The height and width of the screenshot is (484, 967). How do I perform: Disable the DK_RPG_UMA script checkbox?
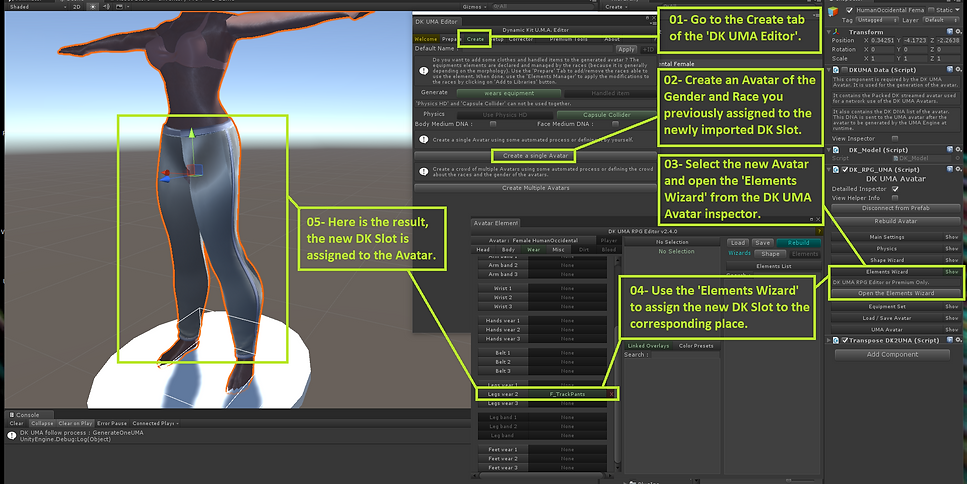click(x=845, y=170)
